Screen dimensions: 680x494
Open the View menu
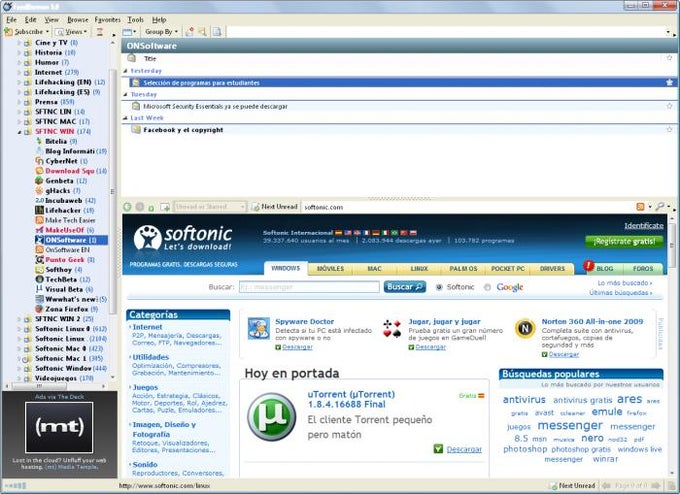[51, 20]
